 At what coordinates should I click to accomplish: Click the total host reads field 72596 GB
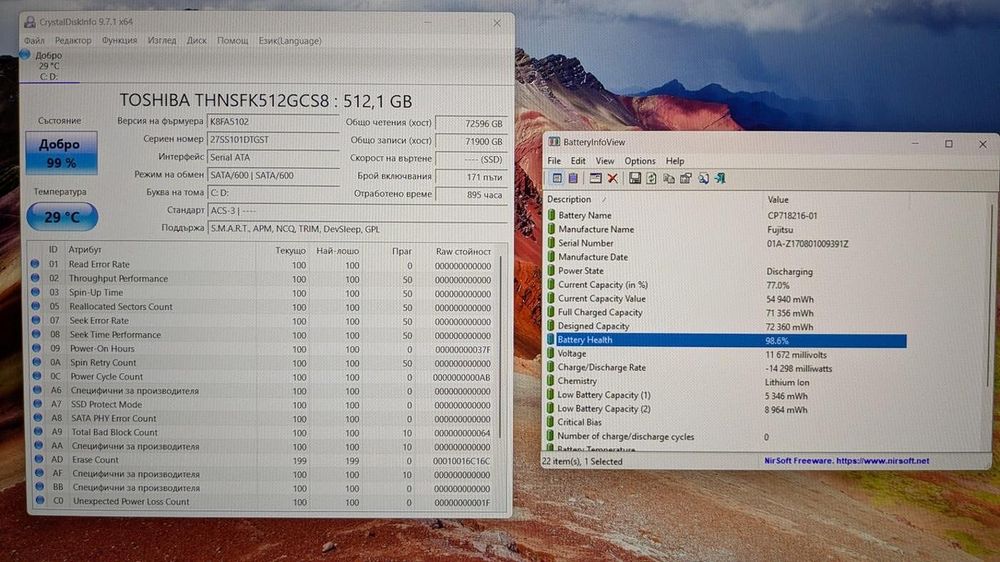pos(471,123)
